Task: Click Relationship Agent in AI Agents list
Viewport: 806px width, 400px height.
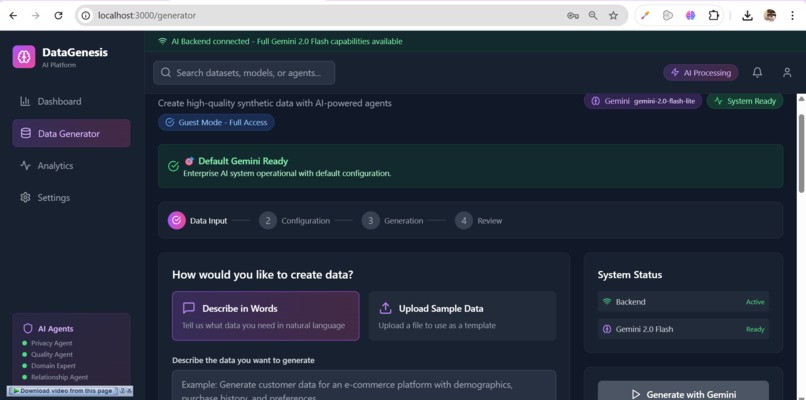Action: [x=60, y=377]
